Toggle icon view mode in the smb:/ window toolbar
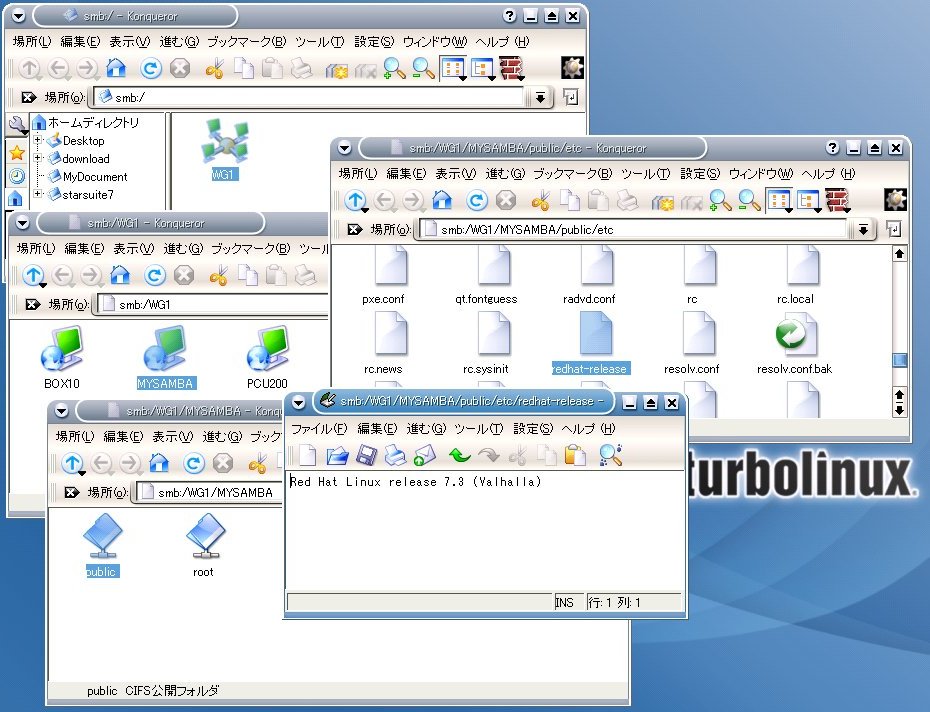 point(454,68)
